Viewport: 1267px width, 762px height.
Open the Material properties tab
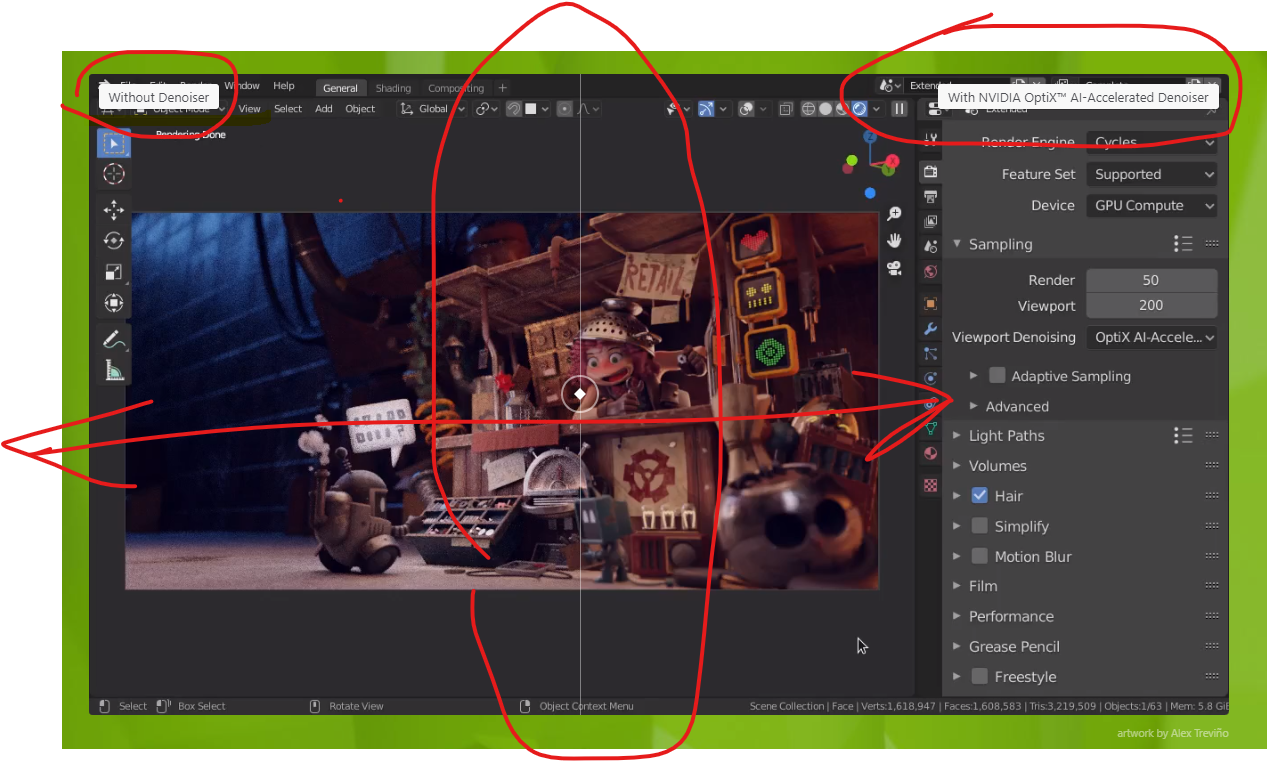[930, 453]
